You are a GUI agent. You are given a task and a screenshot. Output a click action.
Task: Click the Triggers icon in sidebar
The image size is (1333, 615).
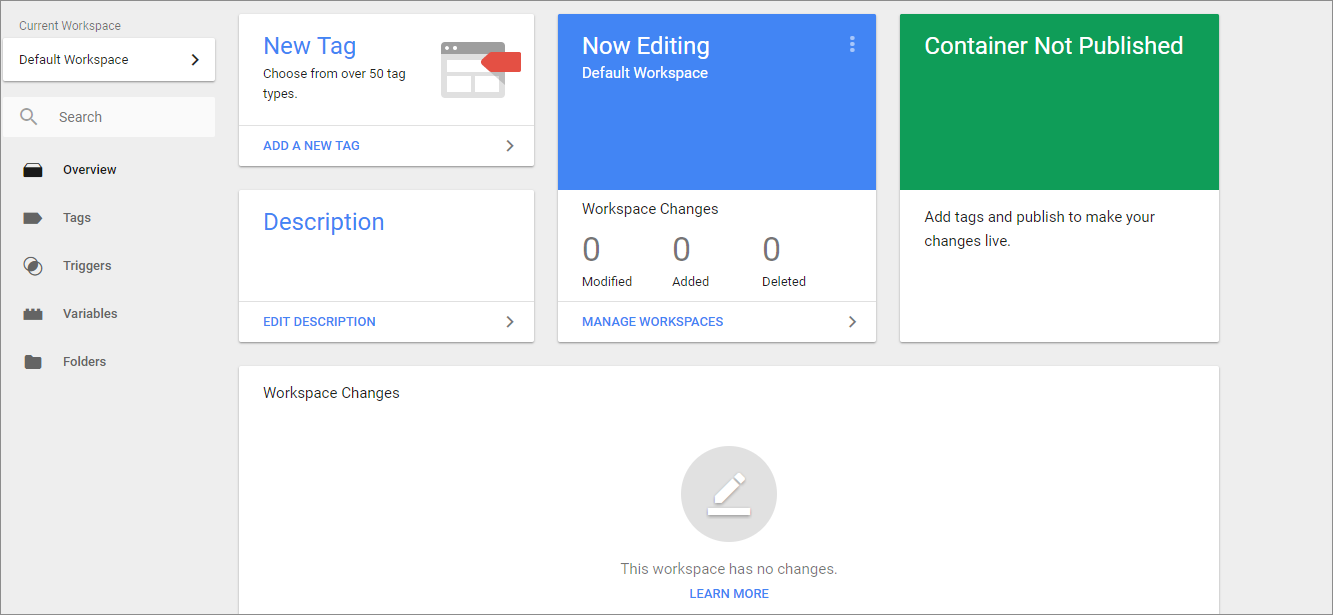tap(33, 265)
